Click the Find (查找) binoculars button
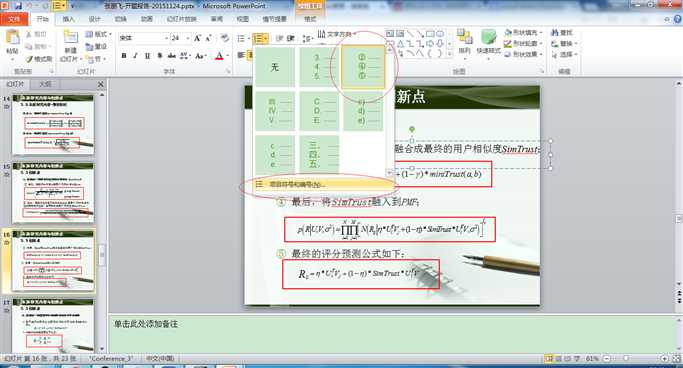The width and height of the screenshot is (683, 368). click(562, 33)
